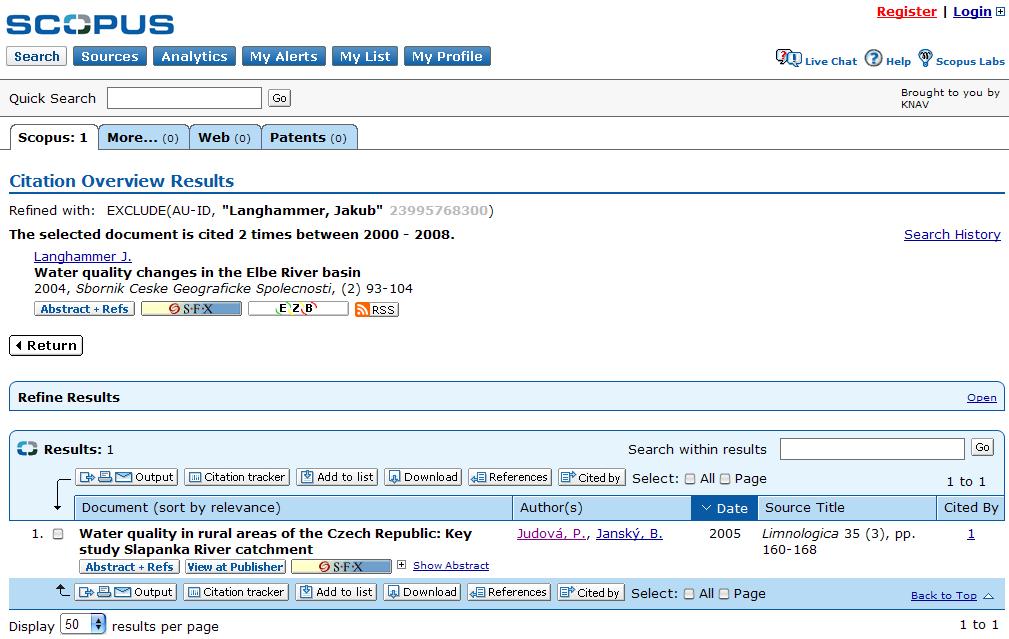
Task: Open the Help question mark icon
Action: click(873, 59)
